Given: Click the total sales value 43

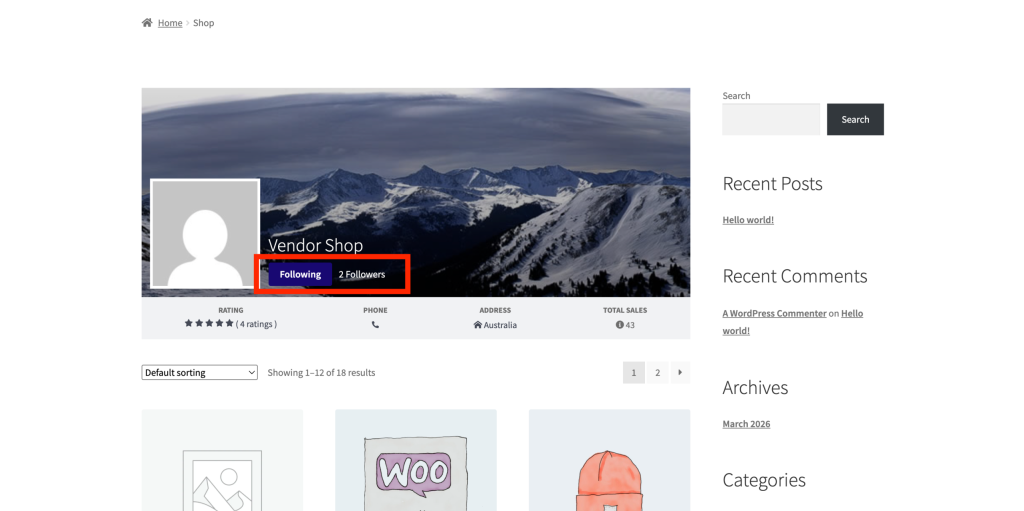Looking at the screenshot, I should click(x=630, y=325).
